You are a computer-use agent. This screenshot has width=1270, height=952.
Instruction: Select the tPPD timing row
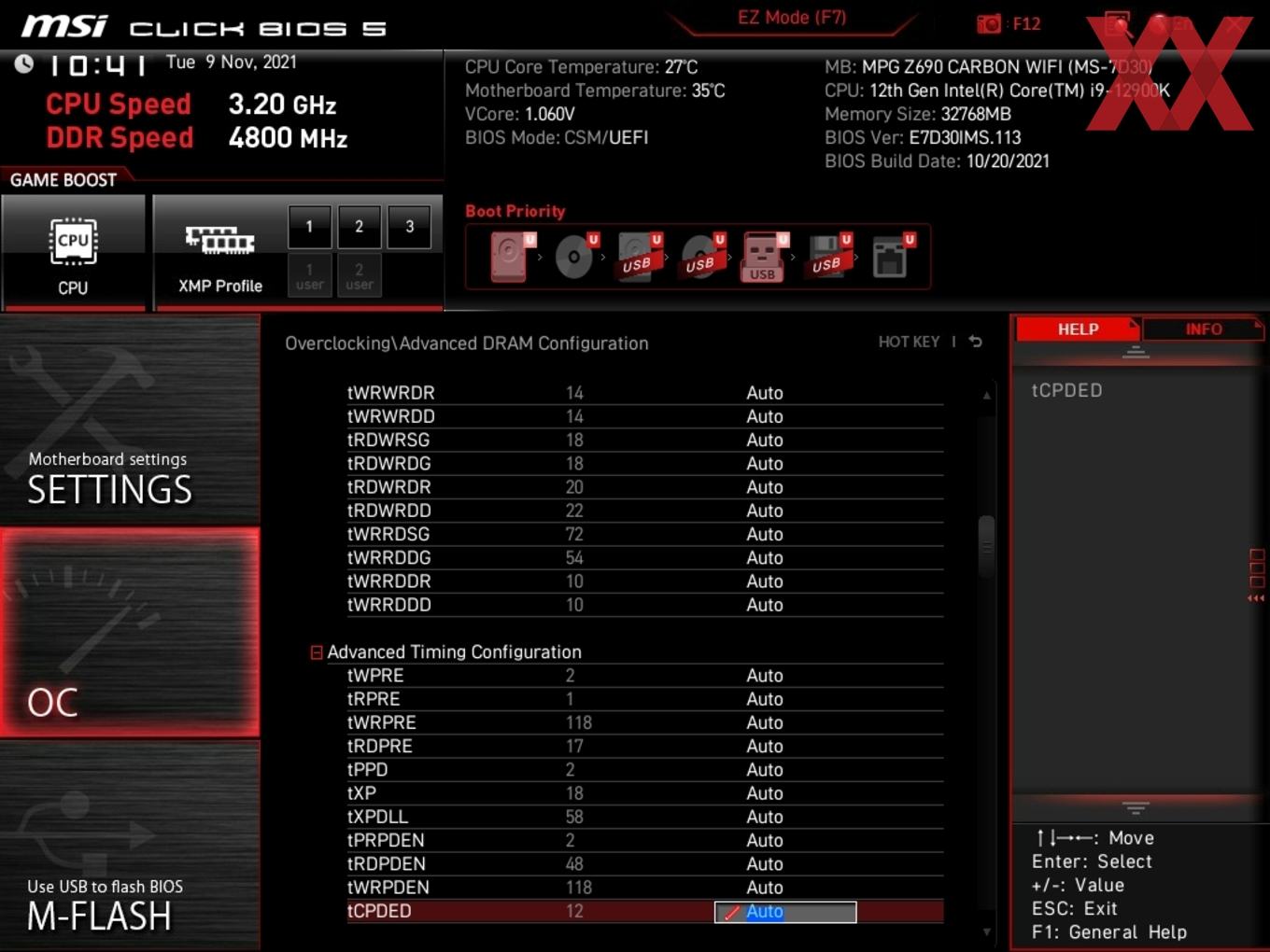click(x=644, y=770)
